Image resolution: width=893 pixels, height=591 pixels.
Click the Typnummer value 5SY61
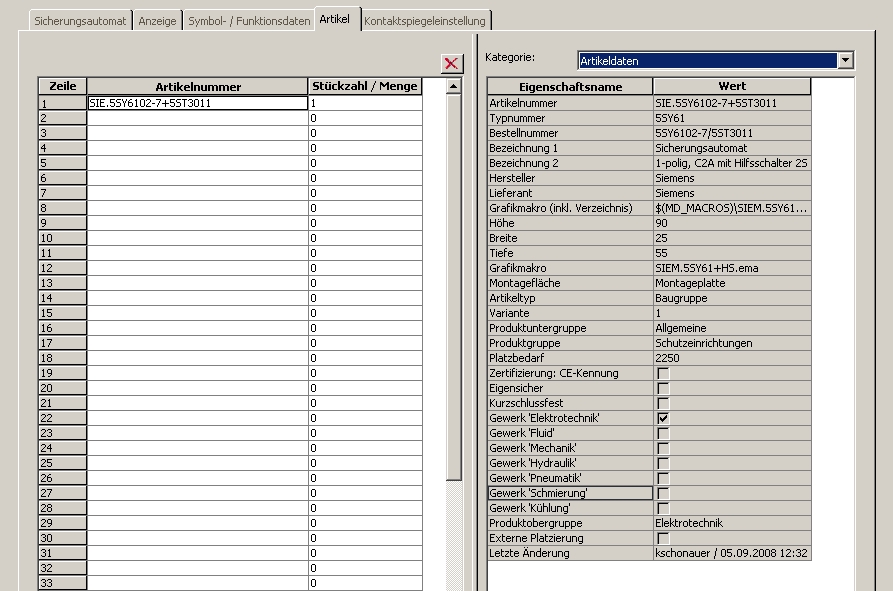[x=732, y=118]
